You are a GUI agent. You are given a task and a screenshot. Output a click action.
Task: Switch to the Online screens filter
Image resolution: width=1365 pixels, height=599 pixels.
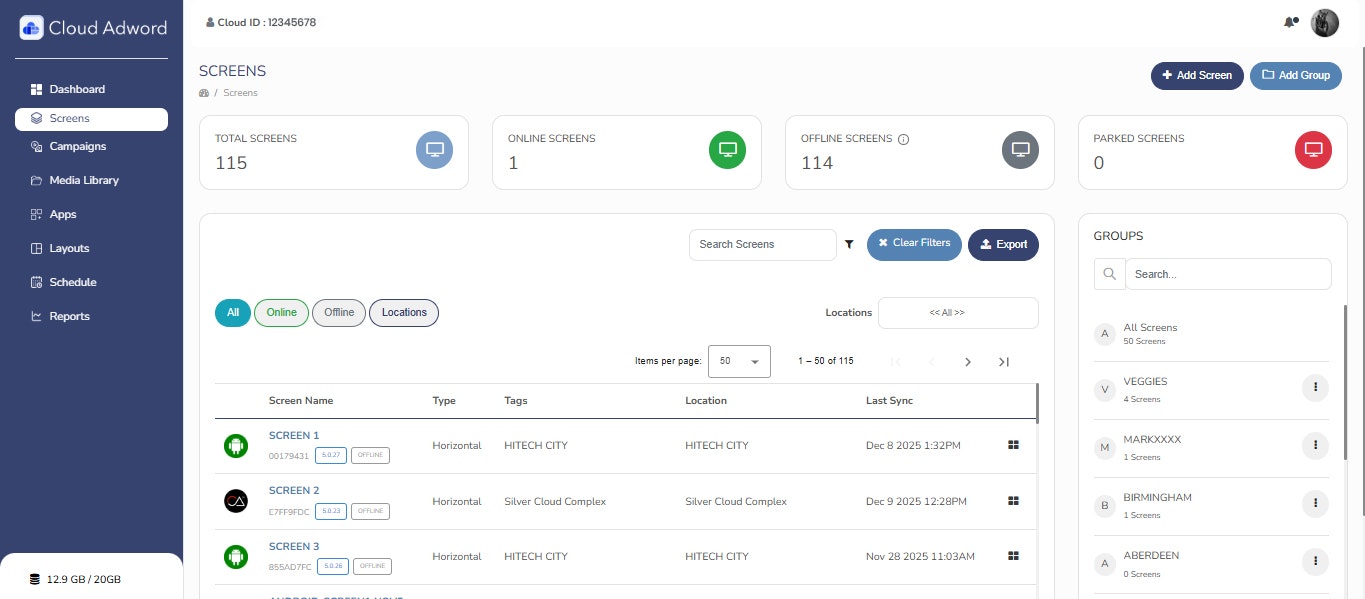coord(281,312)
